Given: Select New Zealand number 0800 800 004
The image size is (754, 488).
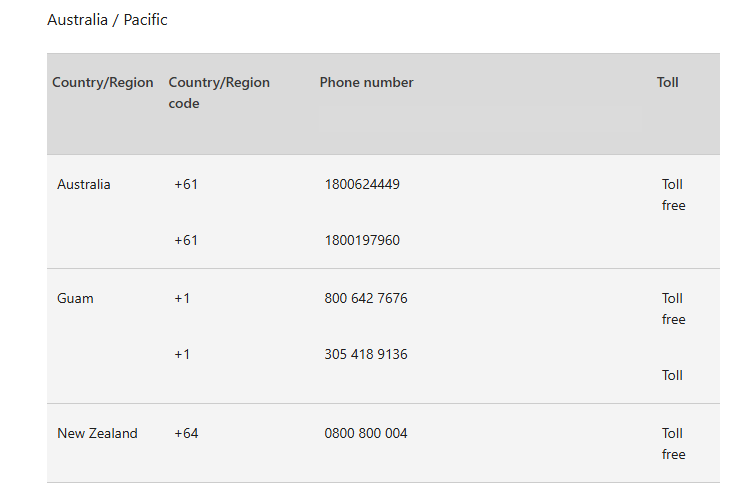Looking at the screenshot, I should click(x=366, y=434).
